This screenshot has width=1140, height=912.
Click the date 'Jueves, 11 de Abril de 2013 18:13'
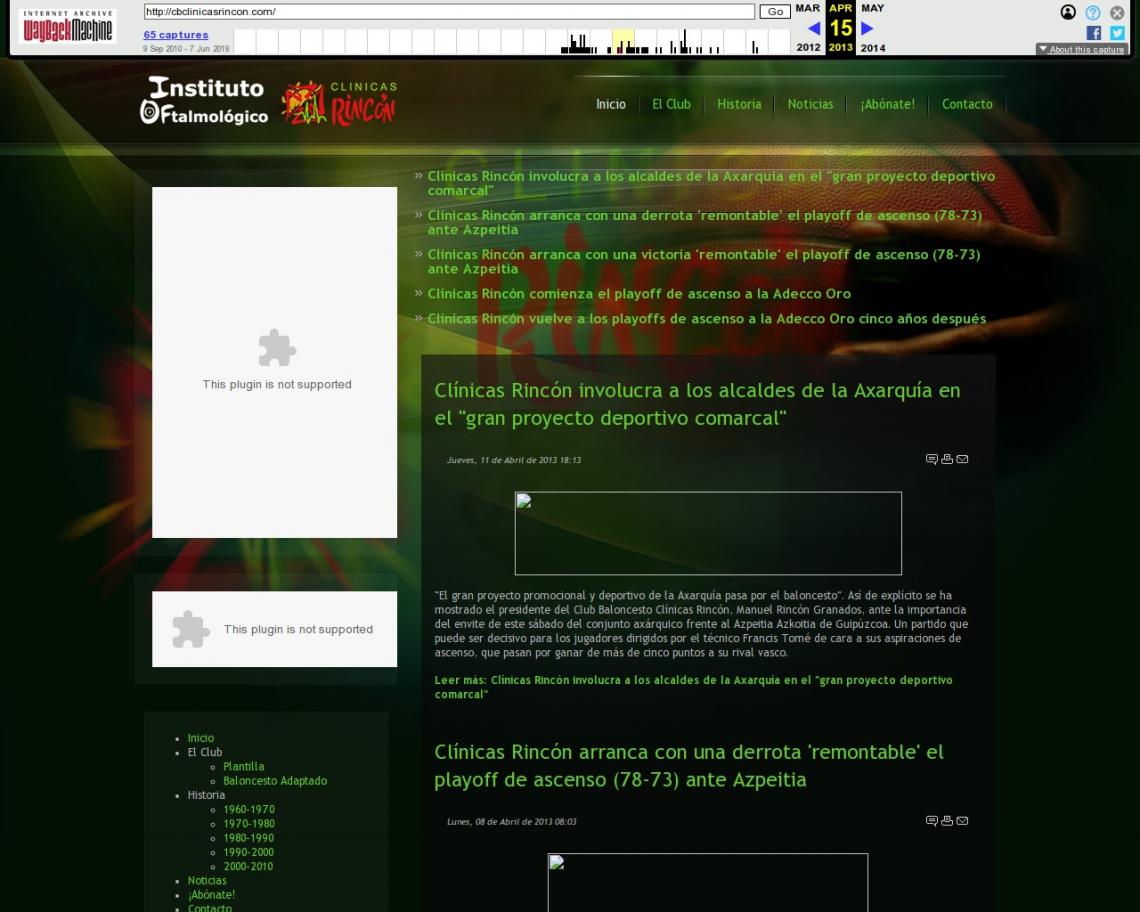pos(514,460)
